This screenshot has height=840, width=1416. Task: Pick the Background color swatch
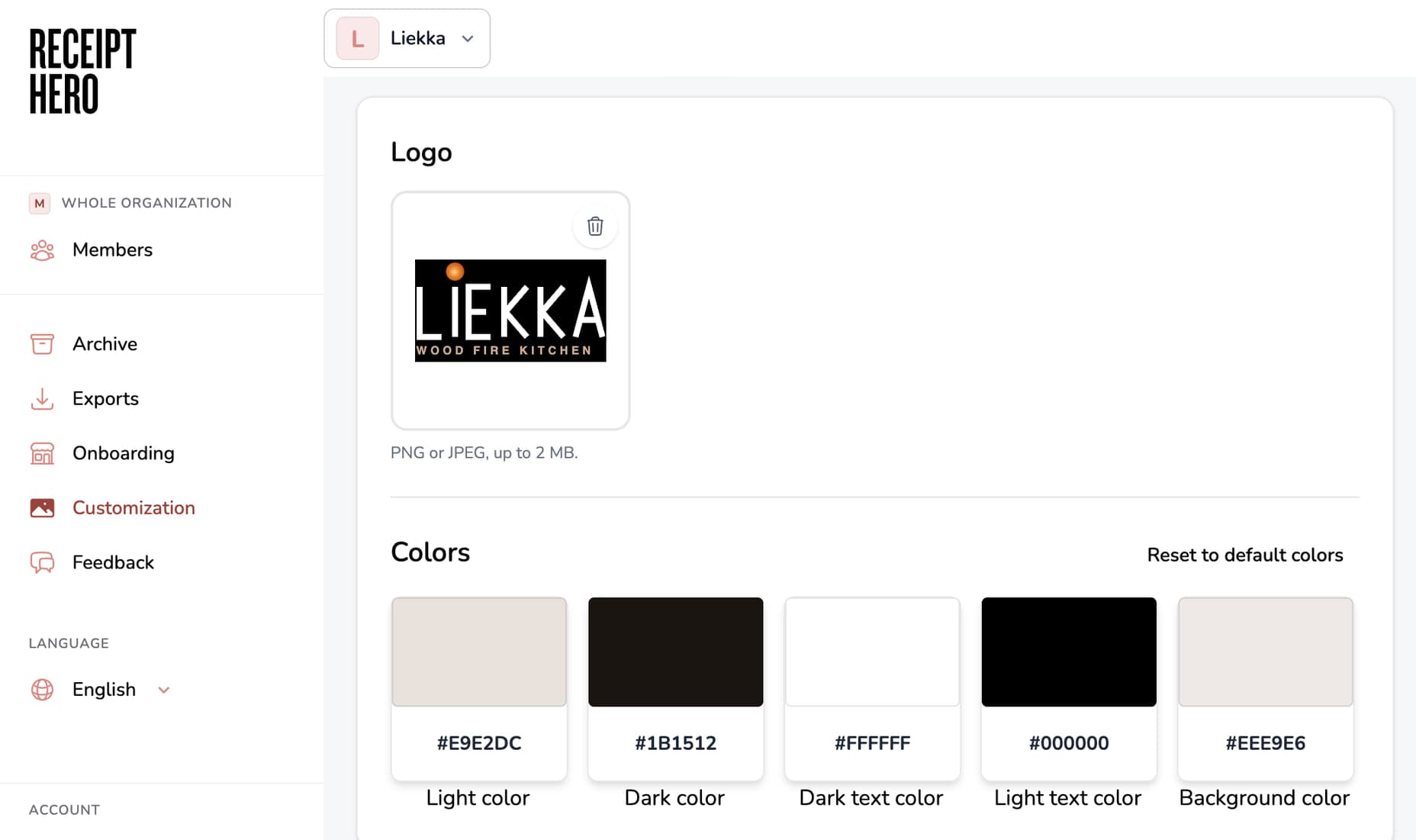point(1266,652)
